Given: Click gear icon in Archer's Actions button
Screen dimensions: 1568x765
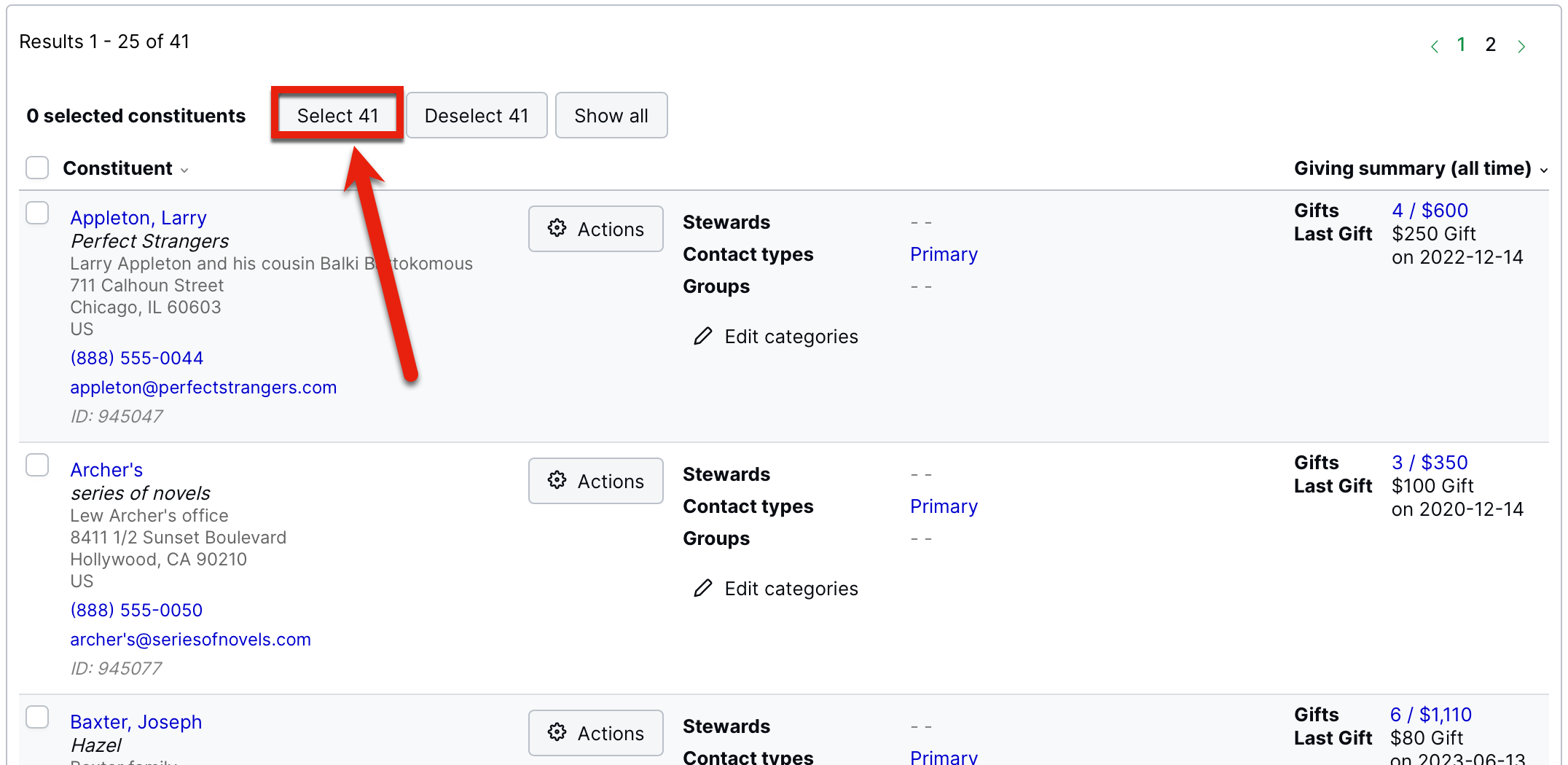Looking at the screenshot, I should coord(557,481).
